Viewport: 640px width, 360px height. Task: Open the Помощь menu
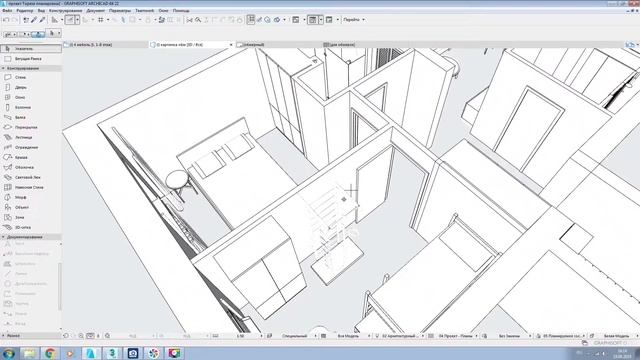[x=181, y=11]
